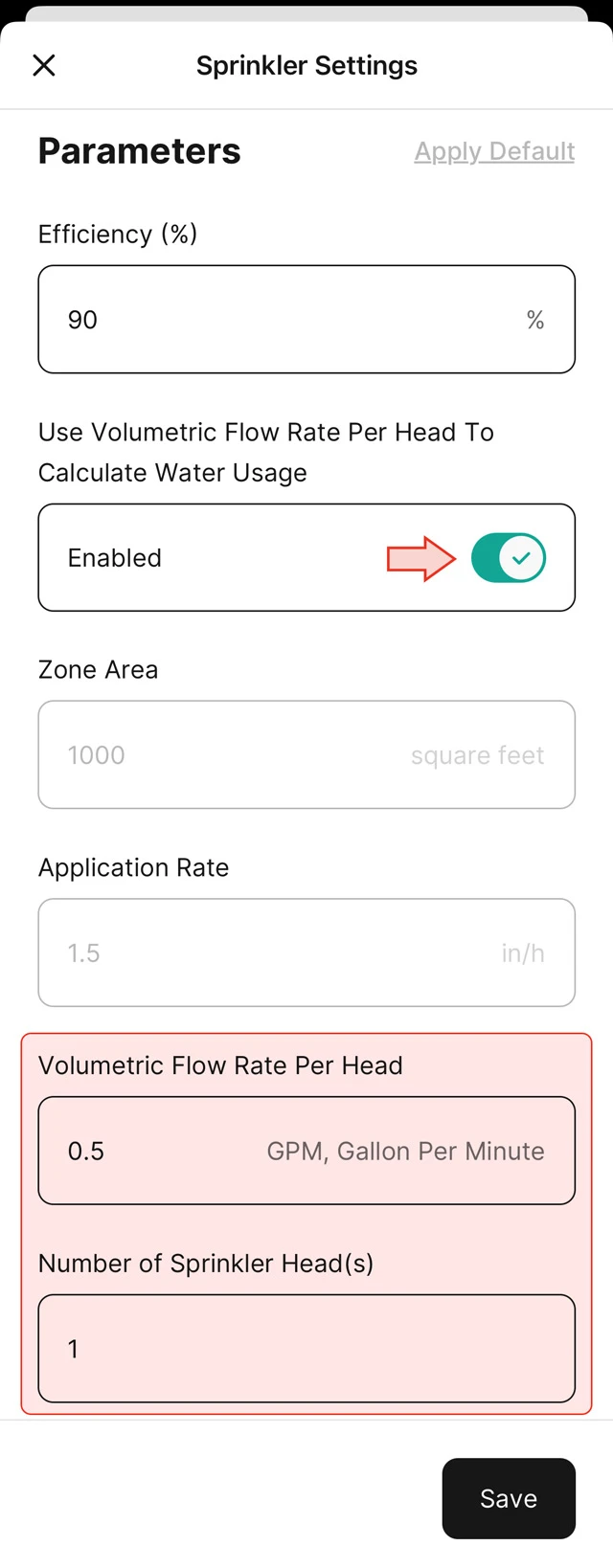Click the in/h unit label

pos(523,952)
